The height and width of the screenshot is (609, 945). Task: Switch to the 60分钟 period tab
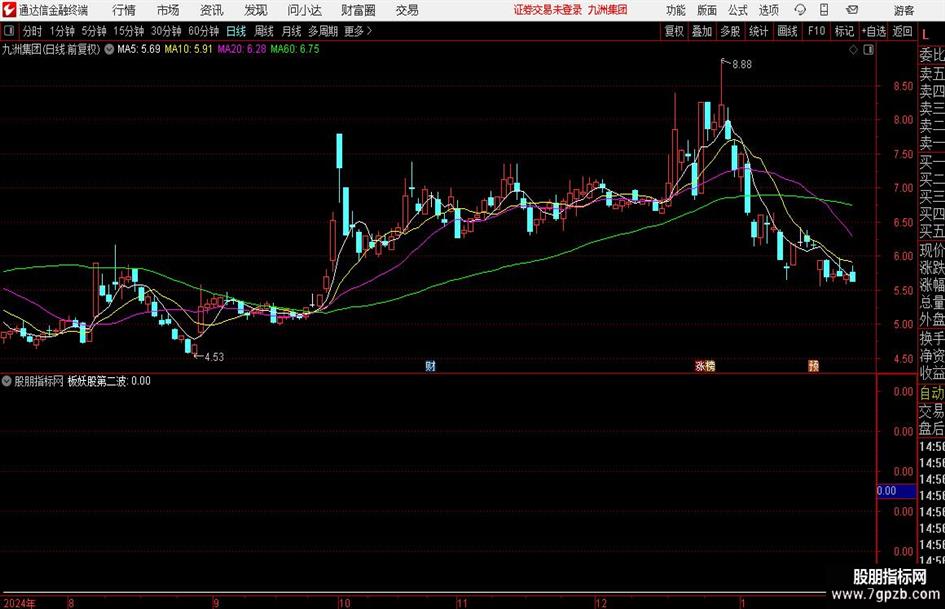click(x=204, y=31)
